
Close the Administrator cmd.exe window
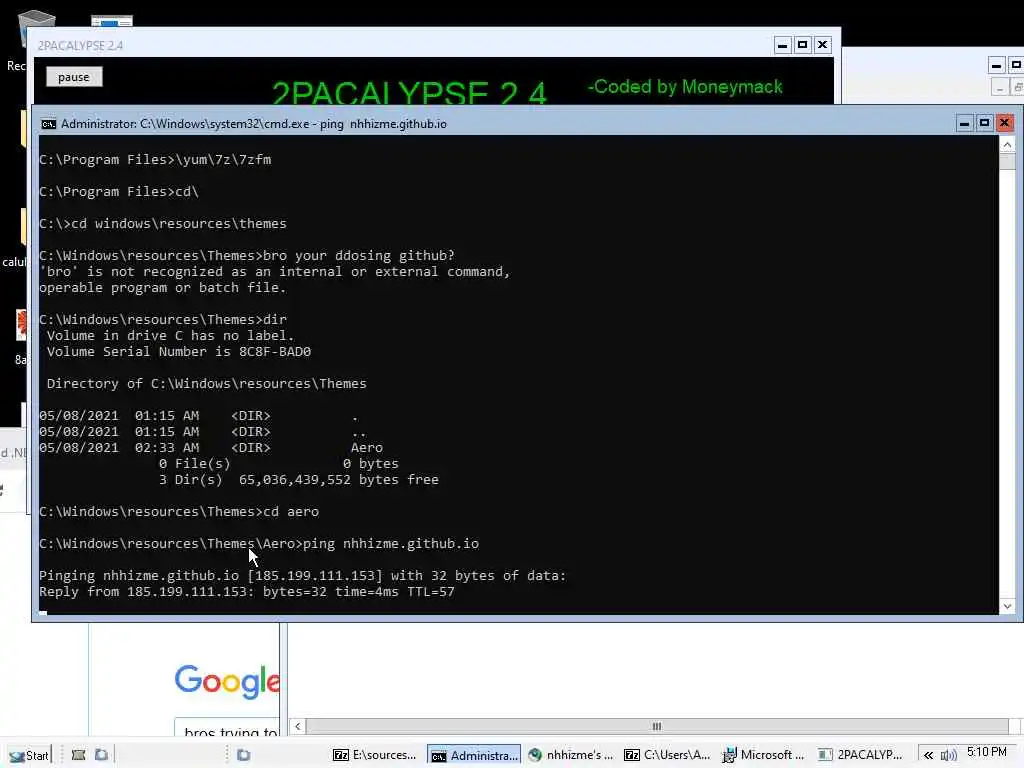click(1004, 123)
